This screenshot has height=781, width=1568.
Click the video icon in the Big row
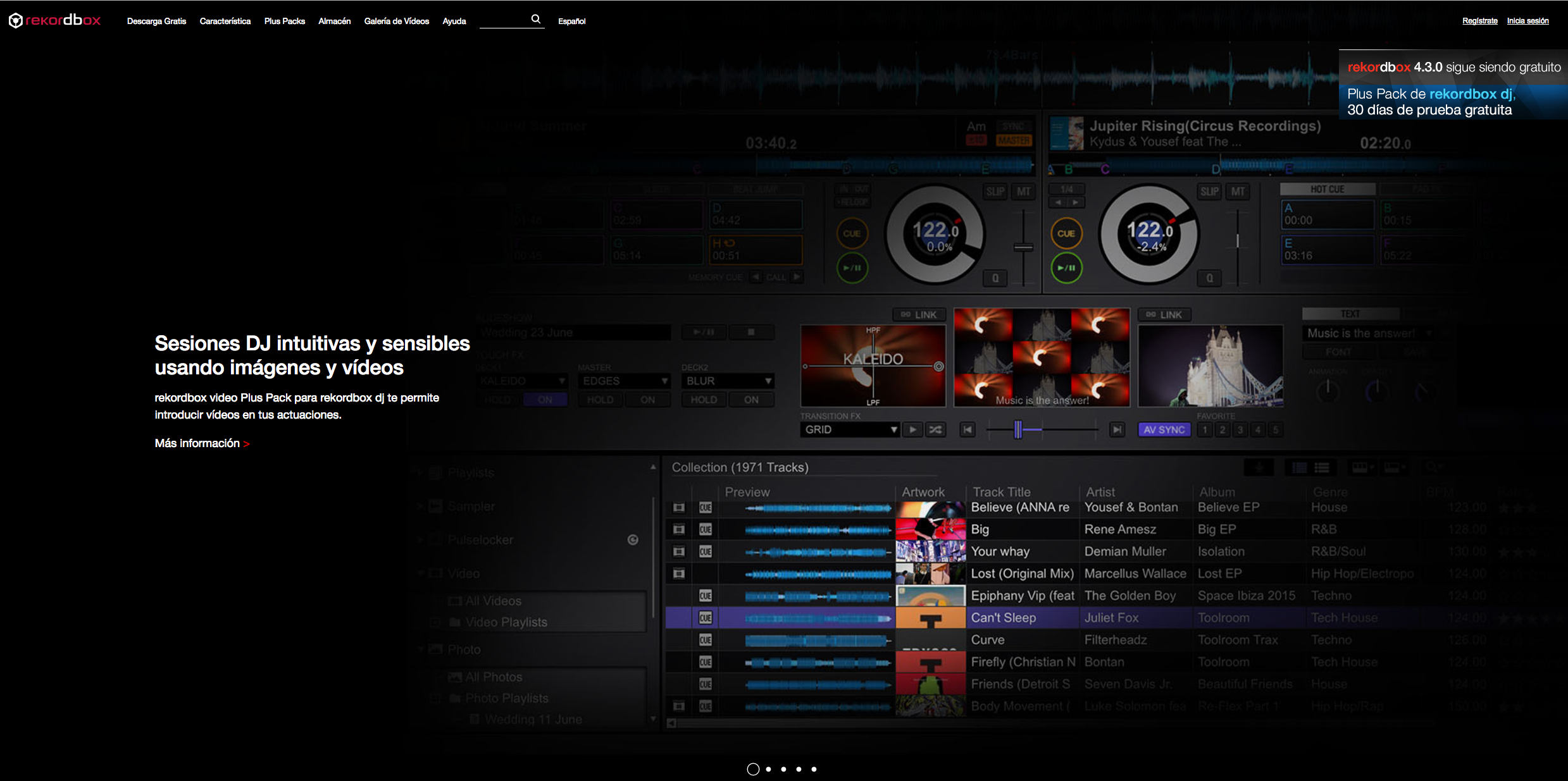point(679,529)
